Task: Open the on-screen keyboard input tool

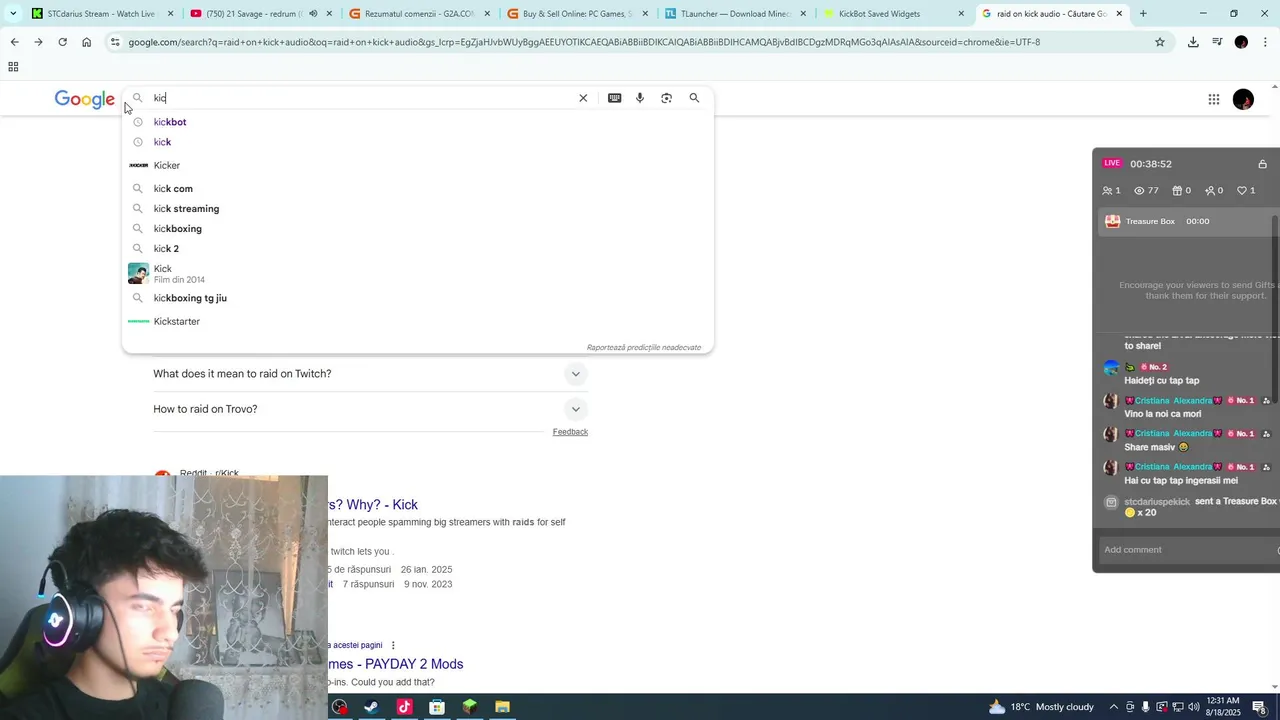Action: tap(614, 98)
